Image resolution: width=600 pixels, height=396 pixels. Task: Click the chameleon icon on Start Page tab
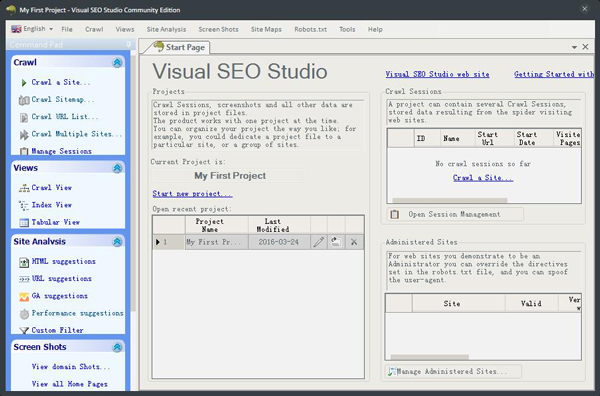pos(158,47)
